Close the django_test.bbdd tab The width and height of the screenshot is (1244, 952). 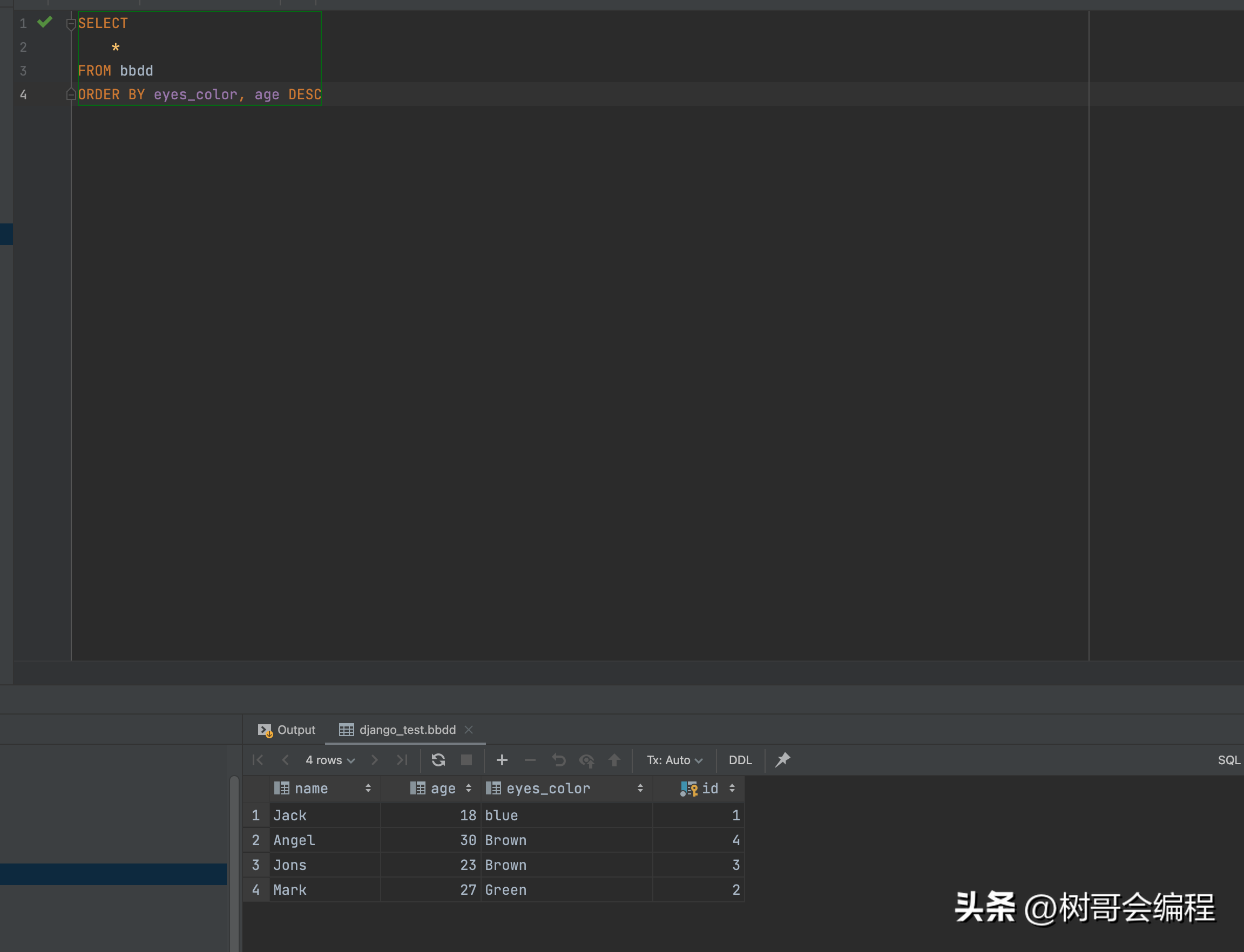(468, 730)
